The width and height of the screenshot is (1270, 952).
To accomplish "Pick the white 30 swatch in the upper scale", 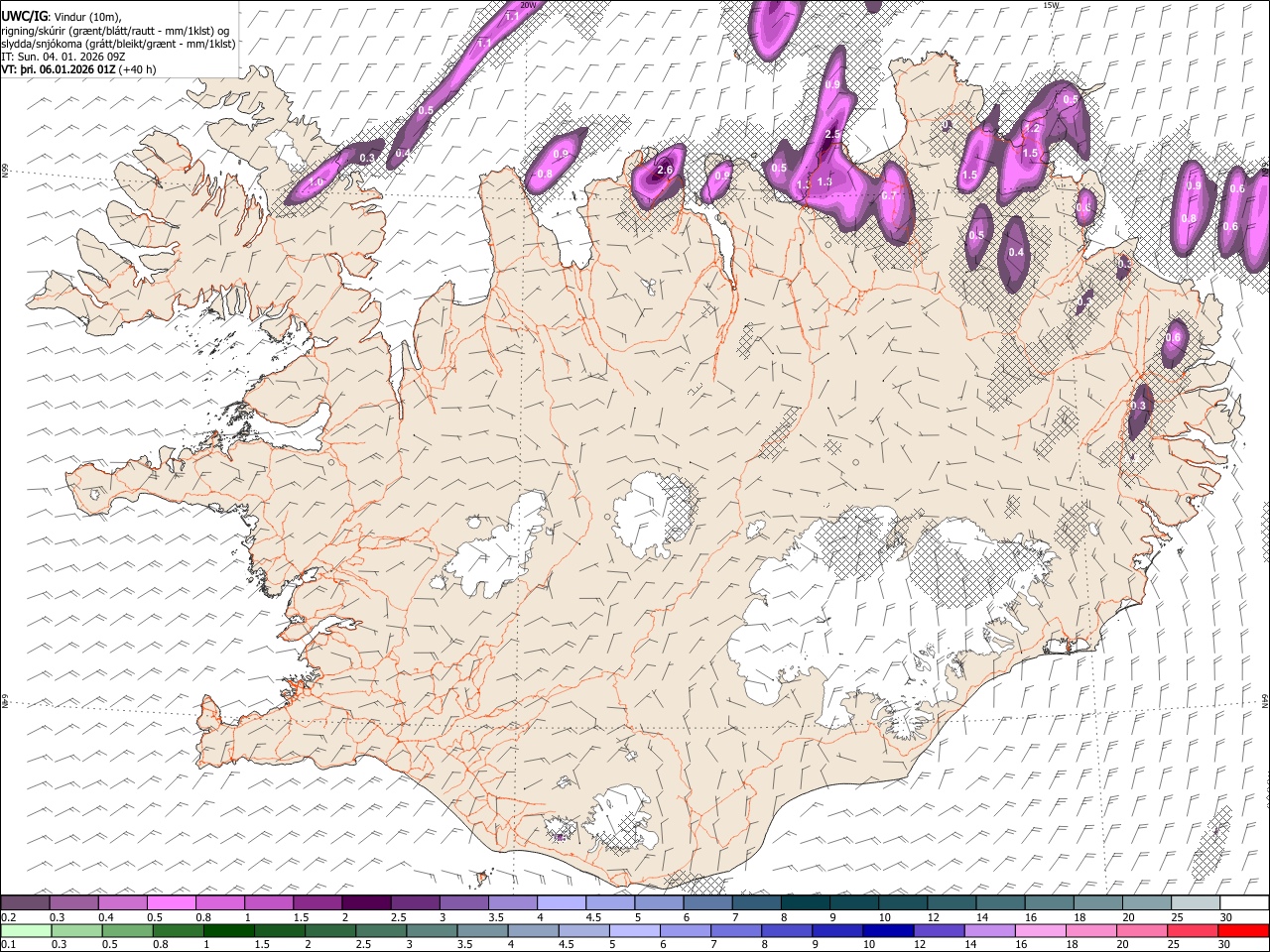I will [x=1243, y=903].
